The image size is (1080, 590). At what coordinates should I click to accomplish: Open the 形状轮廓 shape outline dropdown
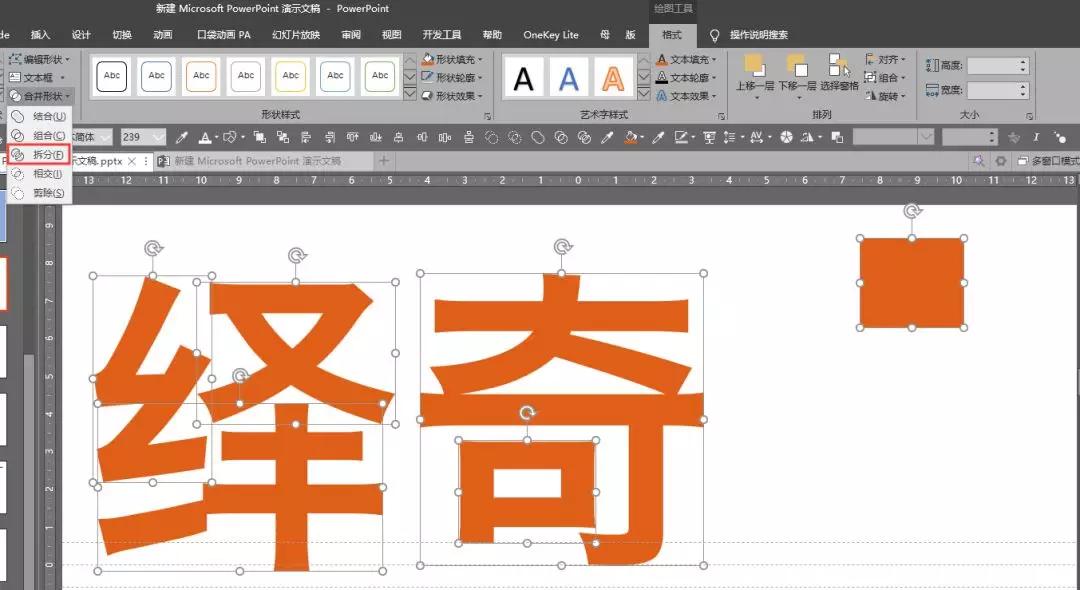click(453, 77)
